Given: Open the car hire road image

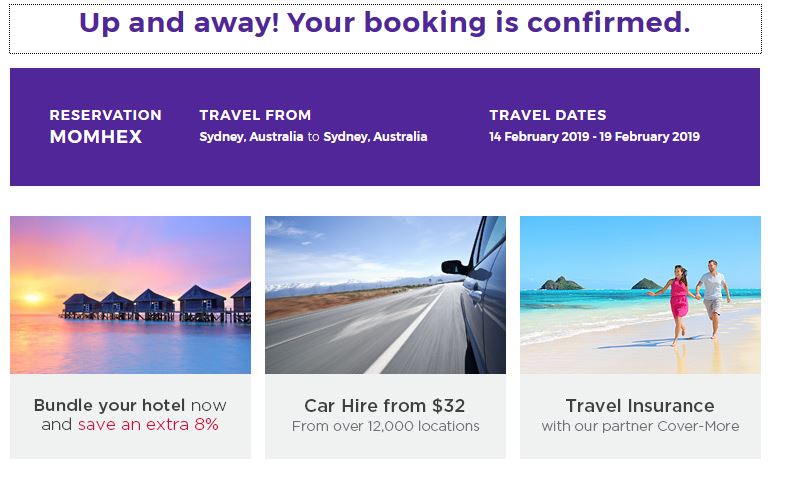Looking at the screenshot, I should point(385,295).
